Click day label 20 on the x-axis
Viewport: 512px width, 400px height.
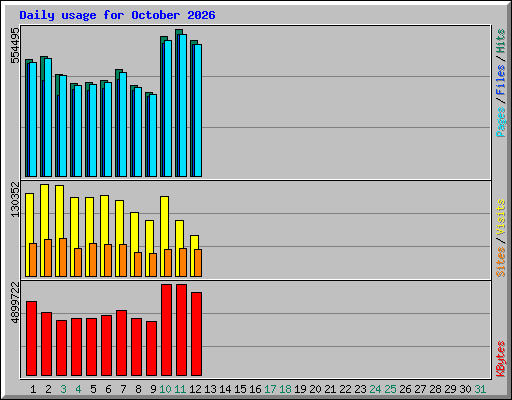(x=315, y=389)
